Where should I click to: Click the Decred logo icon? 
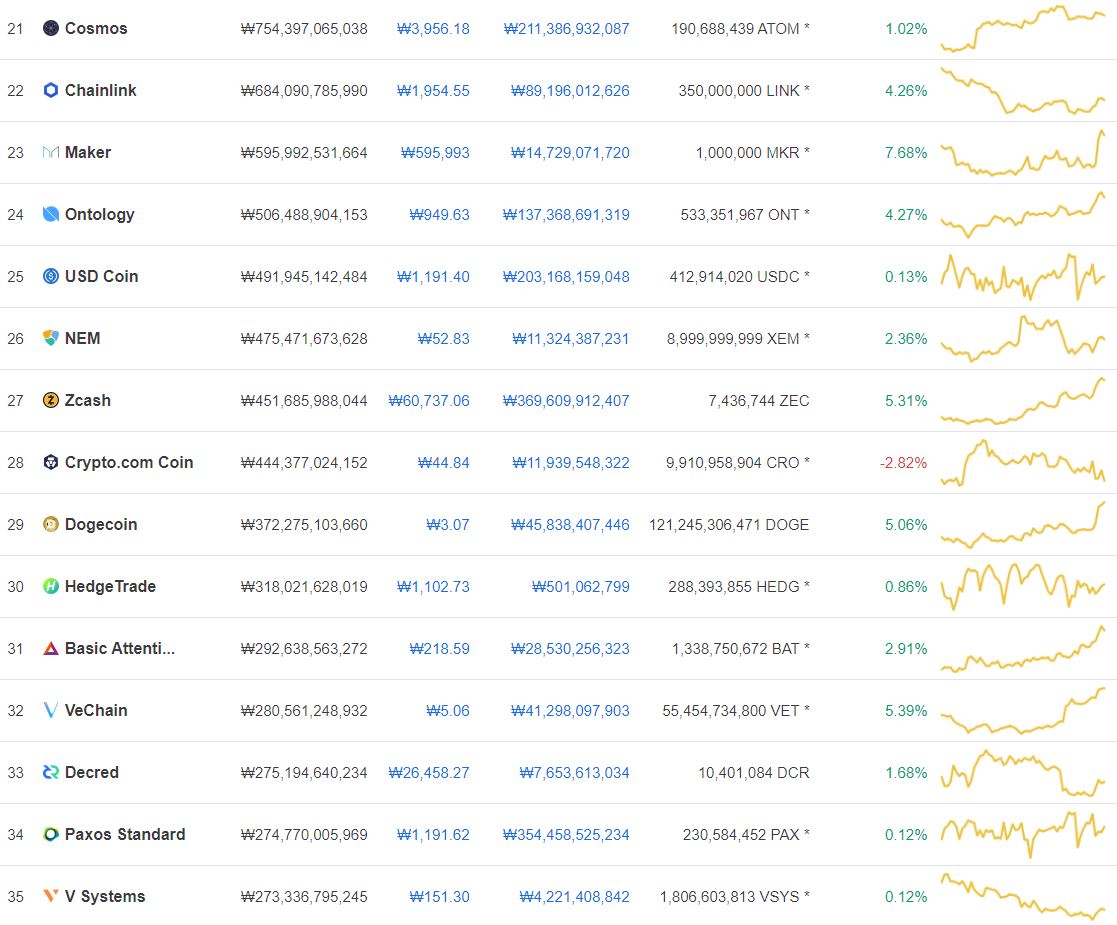pyautogui.click(x=51, y=772)
